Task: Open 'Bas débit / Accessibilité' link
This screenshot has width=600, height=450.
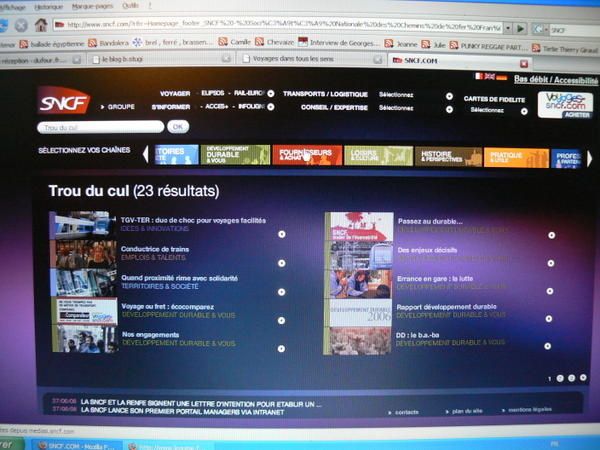Action: click(x=556, y=80)
